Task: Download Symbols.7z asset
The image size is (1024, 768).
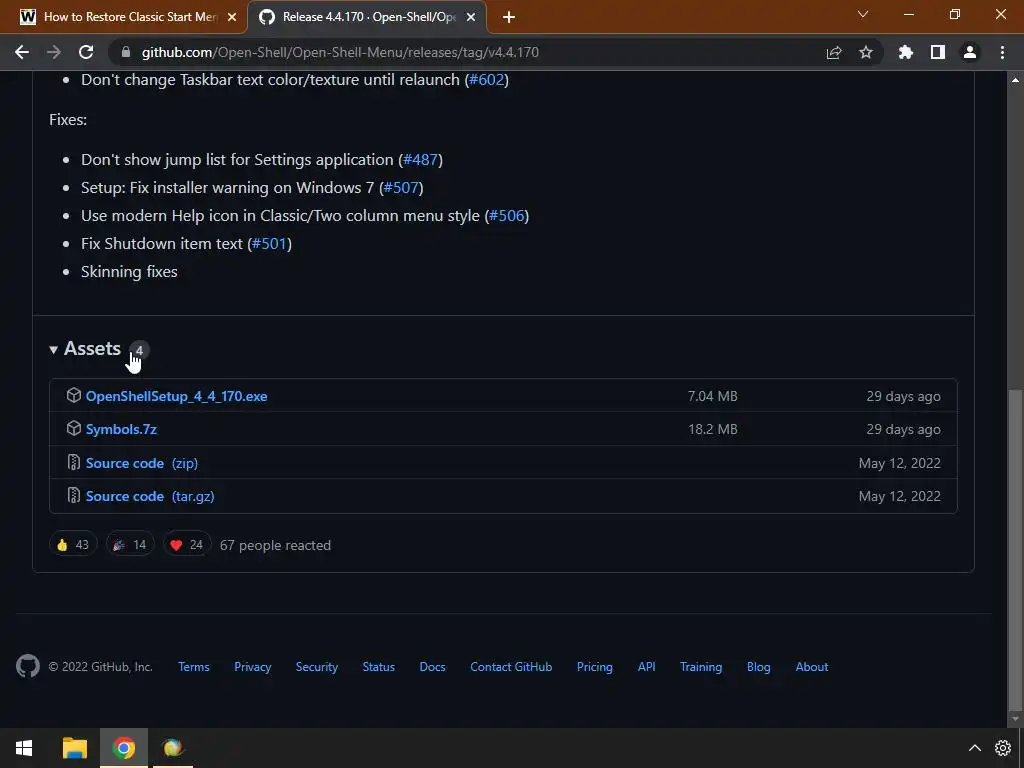Action: 121,429
